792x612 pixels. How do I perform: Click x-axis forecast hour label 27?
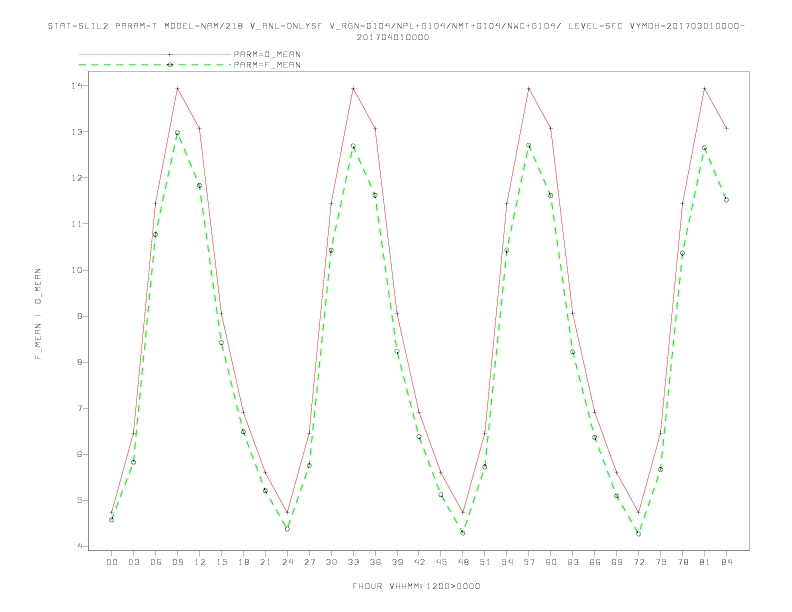point(309,562)
